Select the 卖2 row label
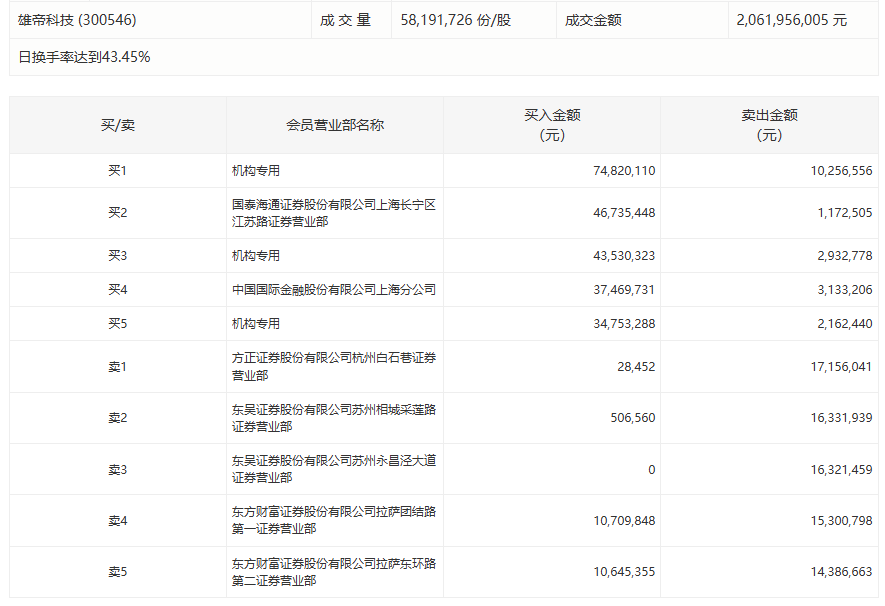The image size is (885, 606). 118,418
